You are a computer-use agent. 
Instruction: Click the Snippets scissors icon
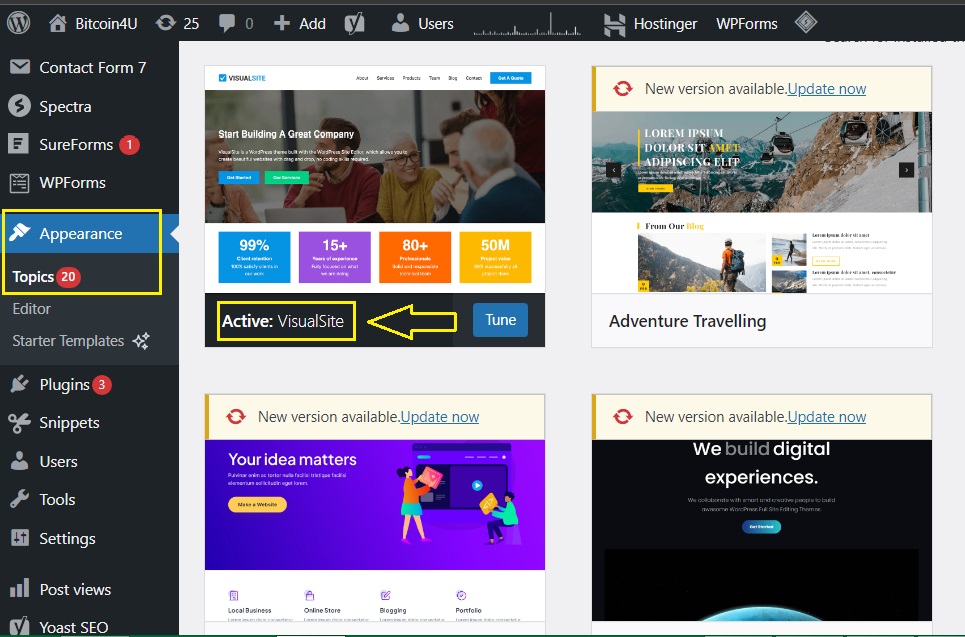(19, 423)
